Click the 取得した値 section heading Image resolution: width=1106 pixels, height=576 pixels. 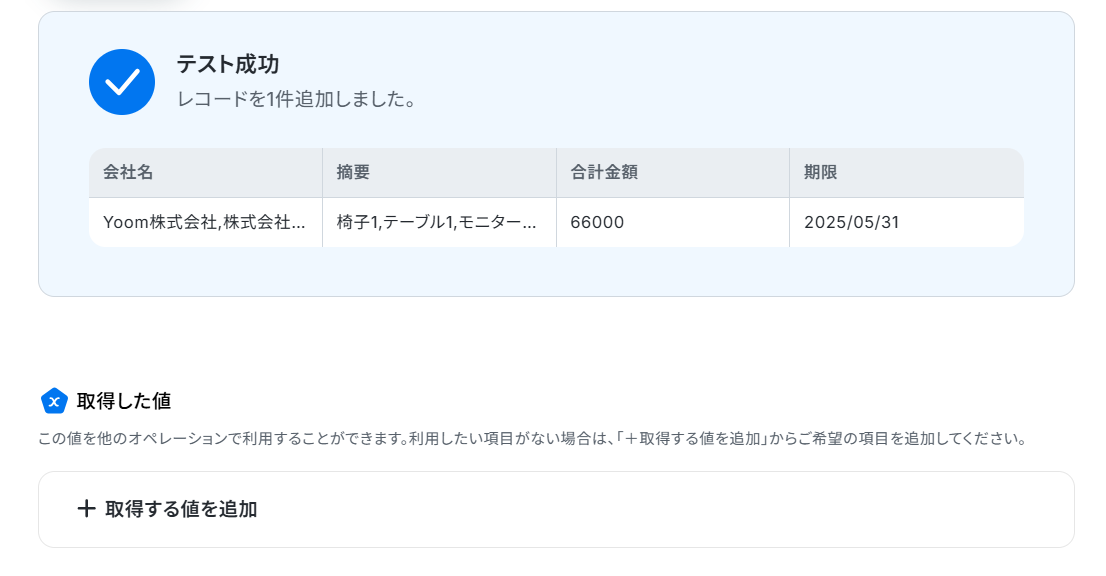[124, 401]
